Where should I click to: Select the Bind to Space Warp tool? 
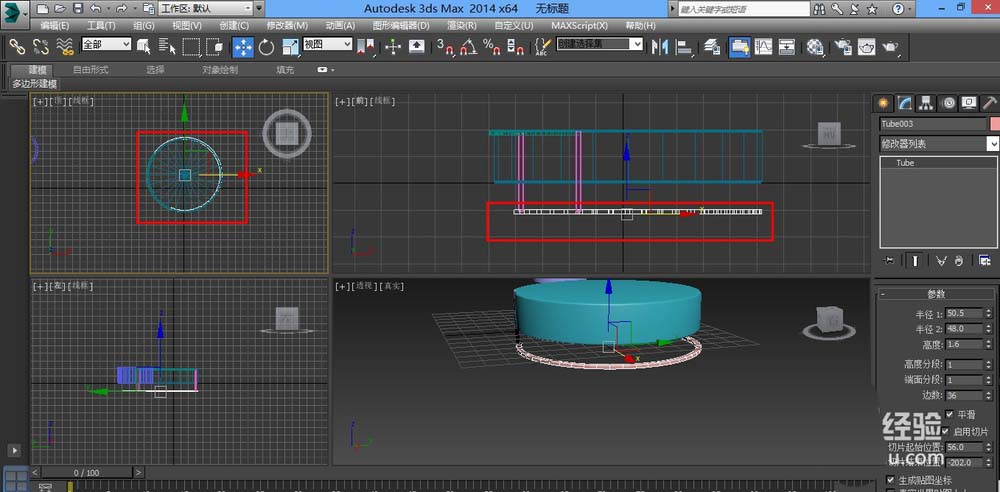tap(64, 47)
